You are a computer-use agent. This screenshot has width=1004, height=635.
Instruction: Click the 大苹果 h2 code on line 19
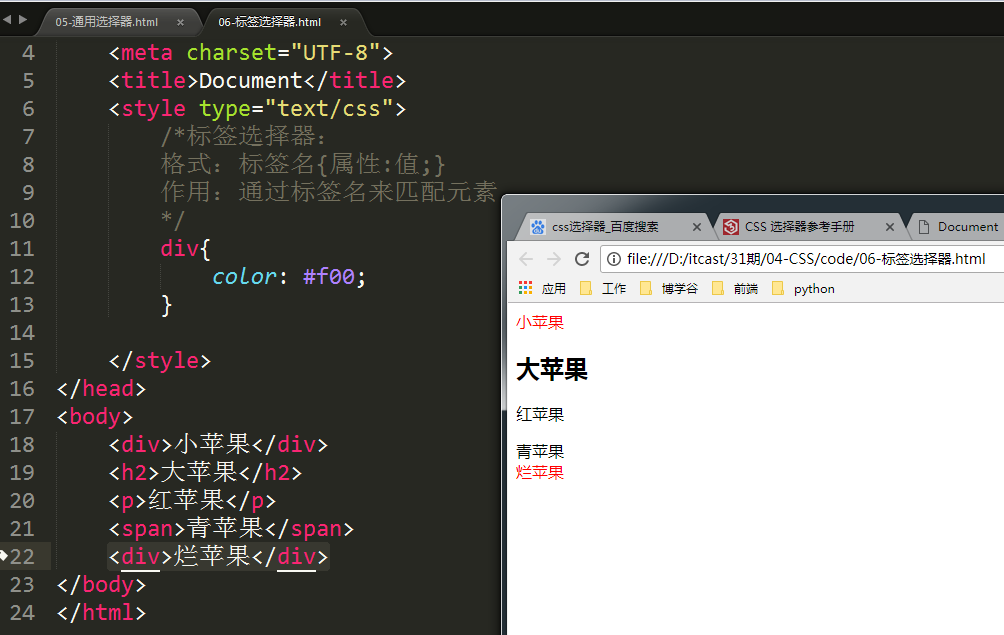pos(205,472)
